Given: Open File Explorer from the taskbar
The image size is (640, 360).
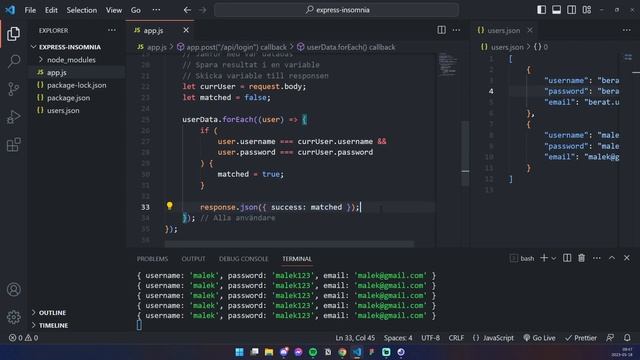Looking at the screenshot, I should pyautogui.click(x=269, y=352).
